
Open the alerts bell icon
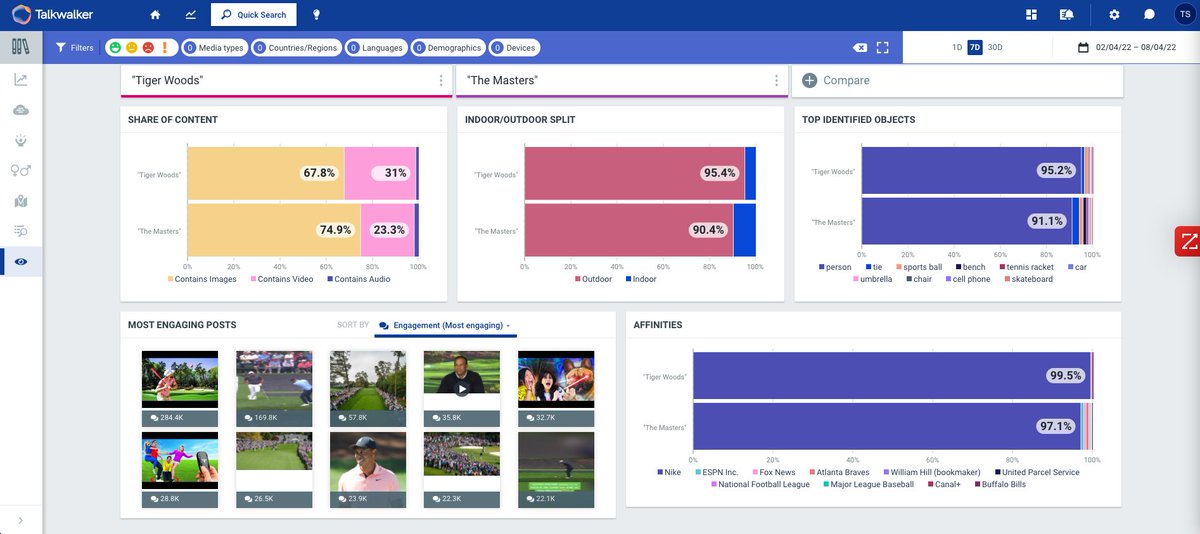click(1067, 15)
